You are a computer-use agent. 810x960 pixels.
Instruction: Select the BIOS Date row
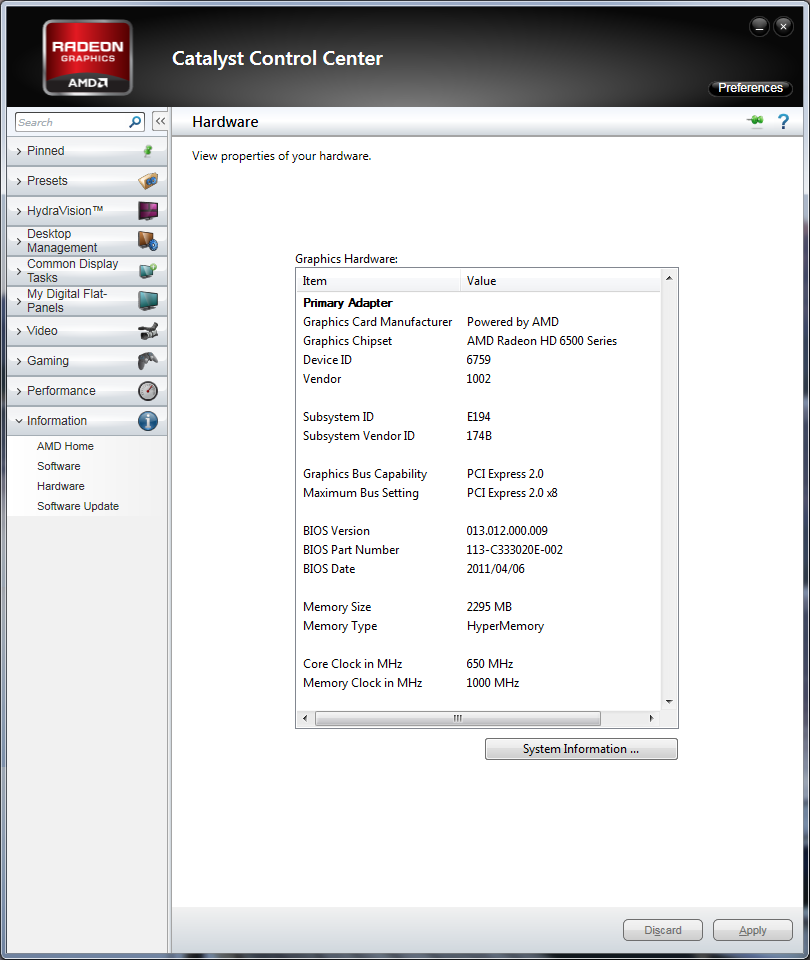[x=478, y=569]
